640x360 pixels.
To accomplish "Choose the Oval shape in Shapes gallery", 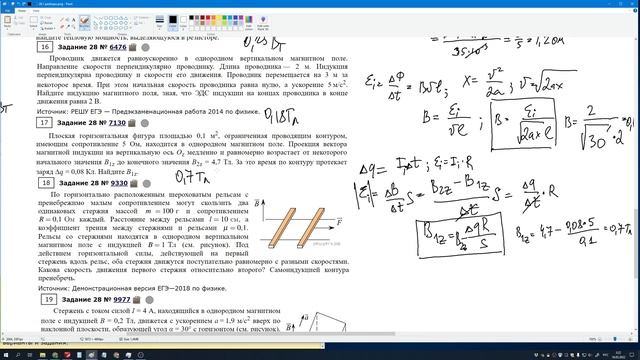I will pos(106,18).
